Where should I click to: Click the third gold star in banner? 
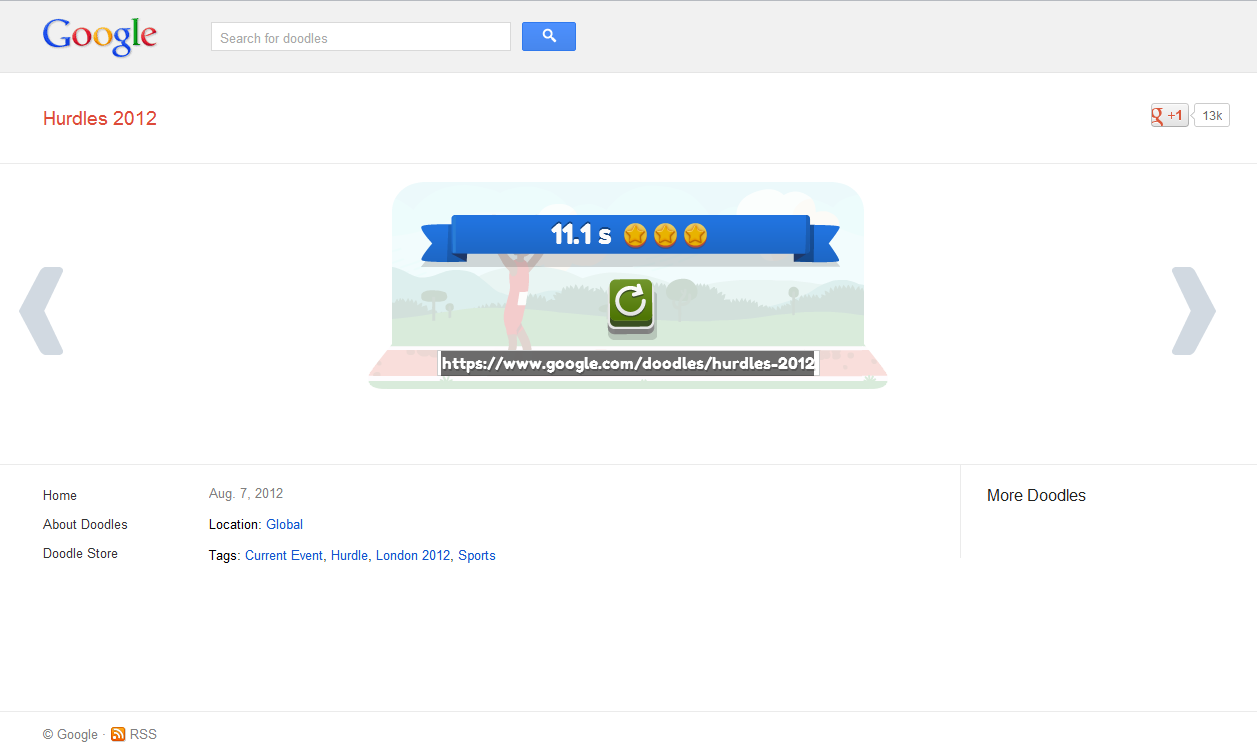click(x=696, y=235)
